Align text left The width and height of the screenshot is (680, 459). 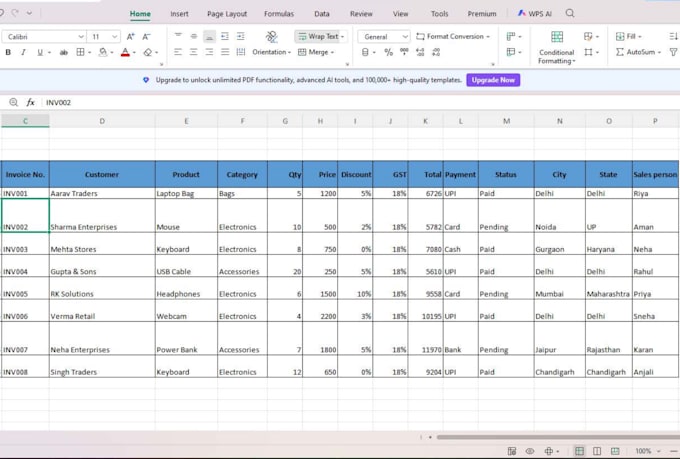click(178, 52)
